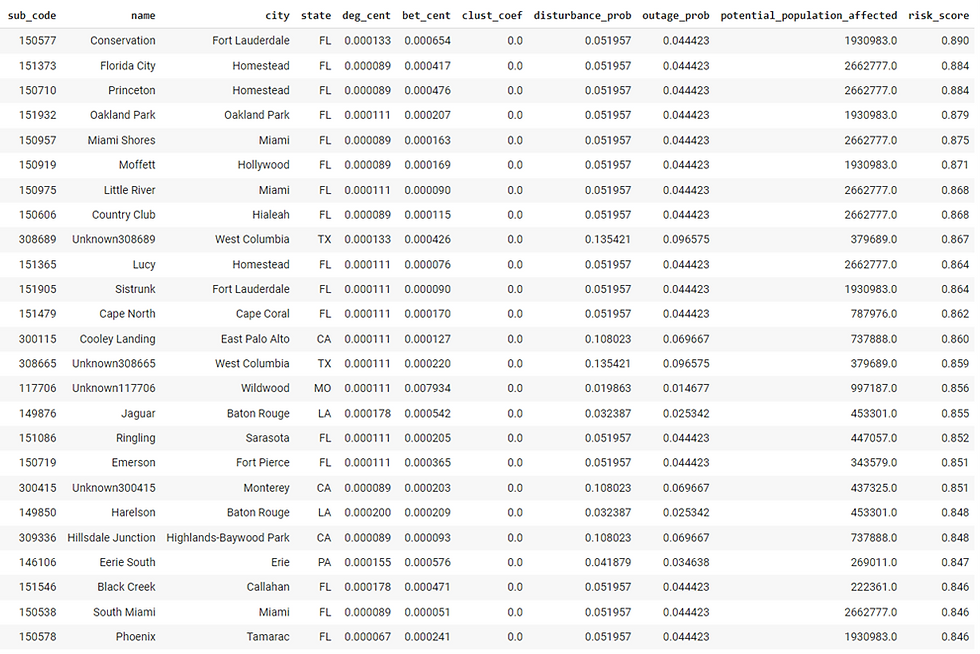Click the deg_cent column header
The image size is (980, 654).
[366, 16]
